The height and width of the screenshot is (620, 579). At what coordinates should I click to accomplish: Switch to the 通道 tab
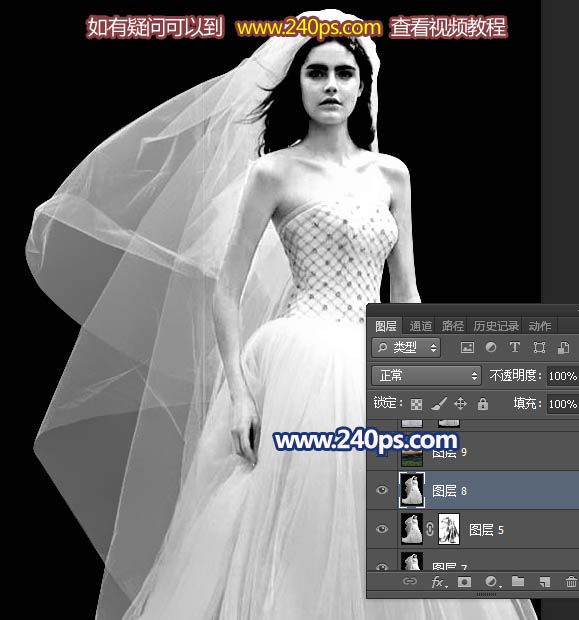[x=420, y=326]
